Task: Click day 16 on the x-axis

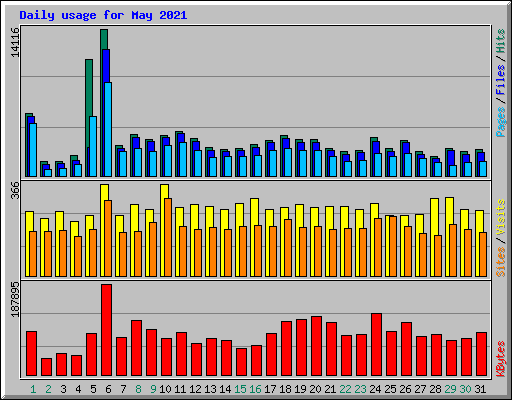Action: 255,389
